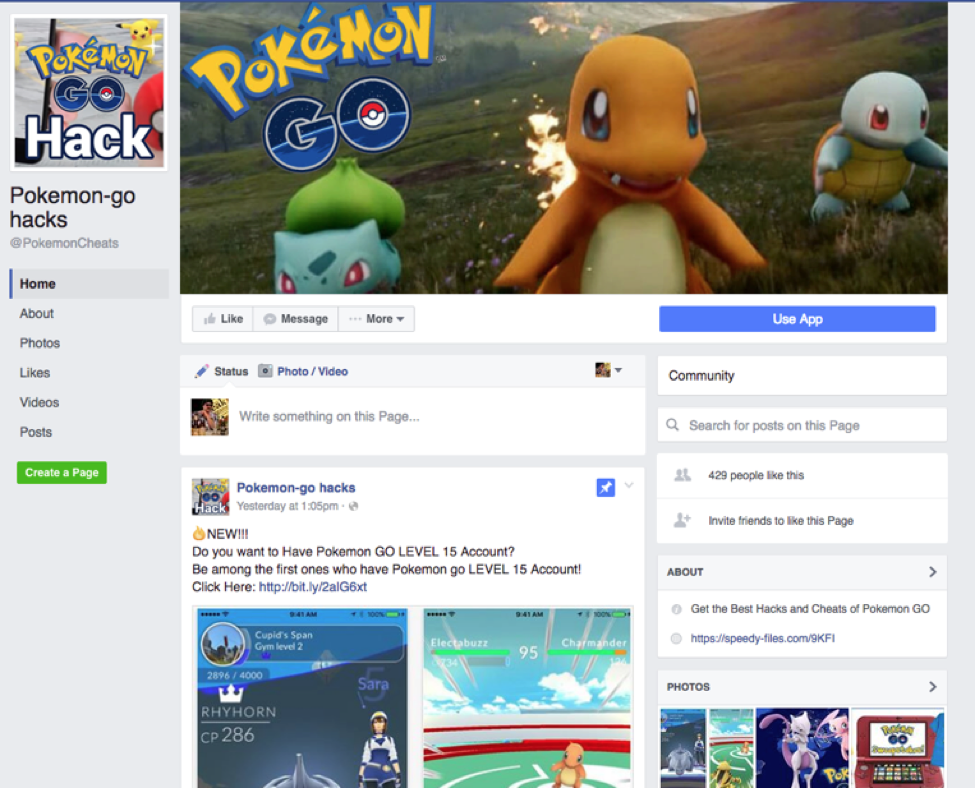
Task: Open the post options chevron menu
Action: (x=629, y=485)
